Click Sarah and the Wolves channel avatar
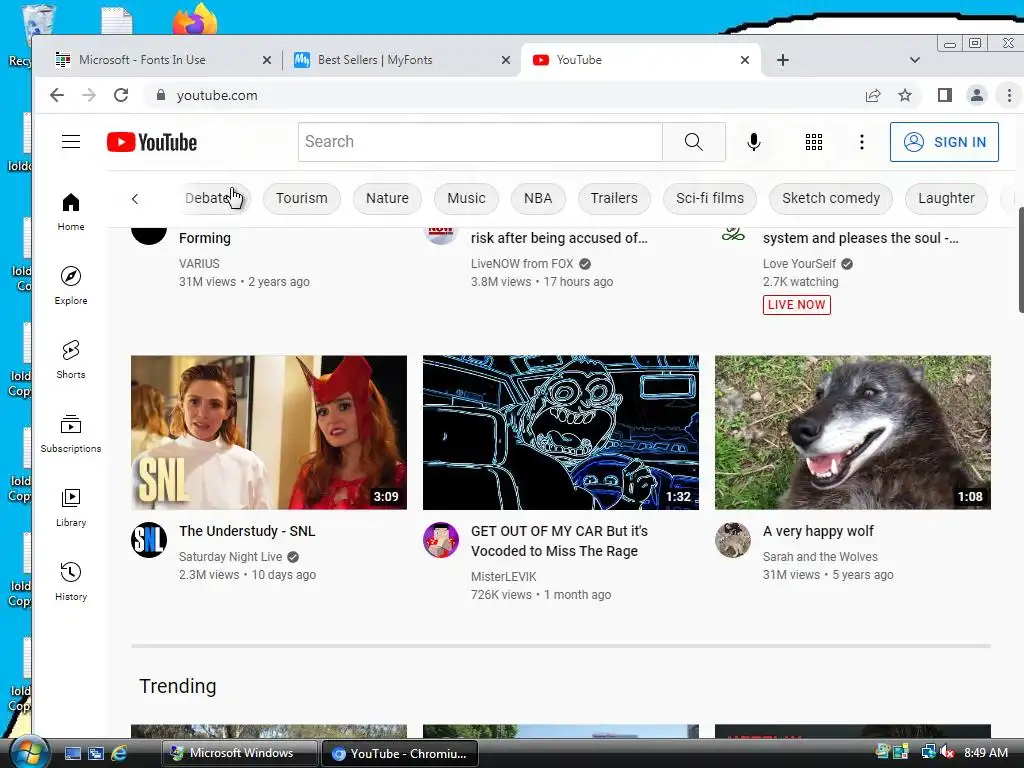Viewport: 1024px width, 768px height. click(733, 540)
